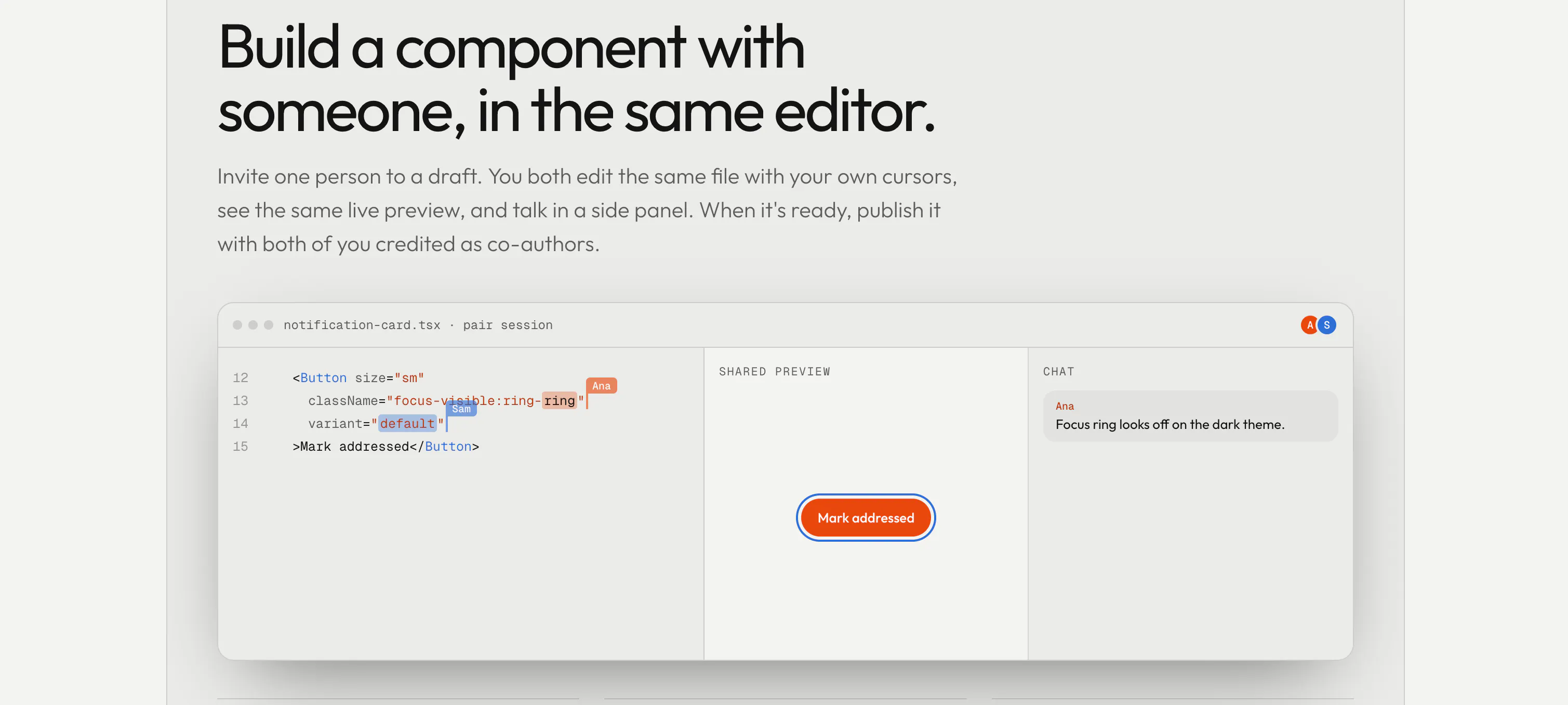Click the "Ana" cursor label in the editor
The width and height of the screenshot is (1568, 705).
click(602, 386)
